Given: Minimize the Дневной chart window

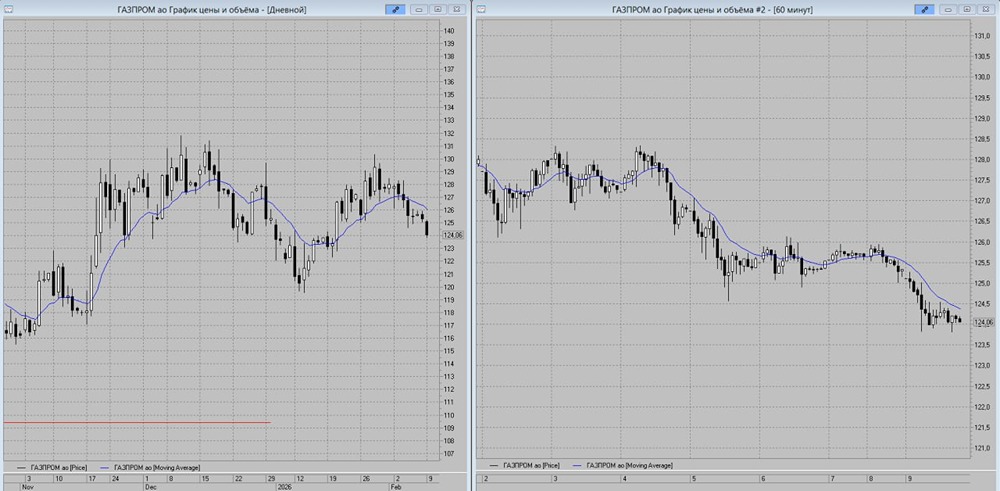Looking at the screenshot, I should pos(419,9).
